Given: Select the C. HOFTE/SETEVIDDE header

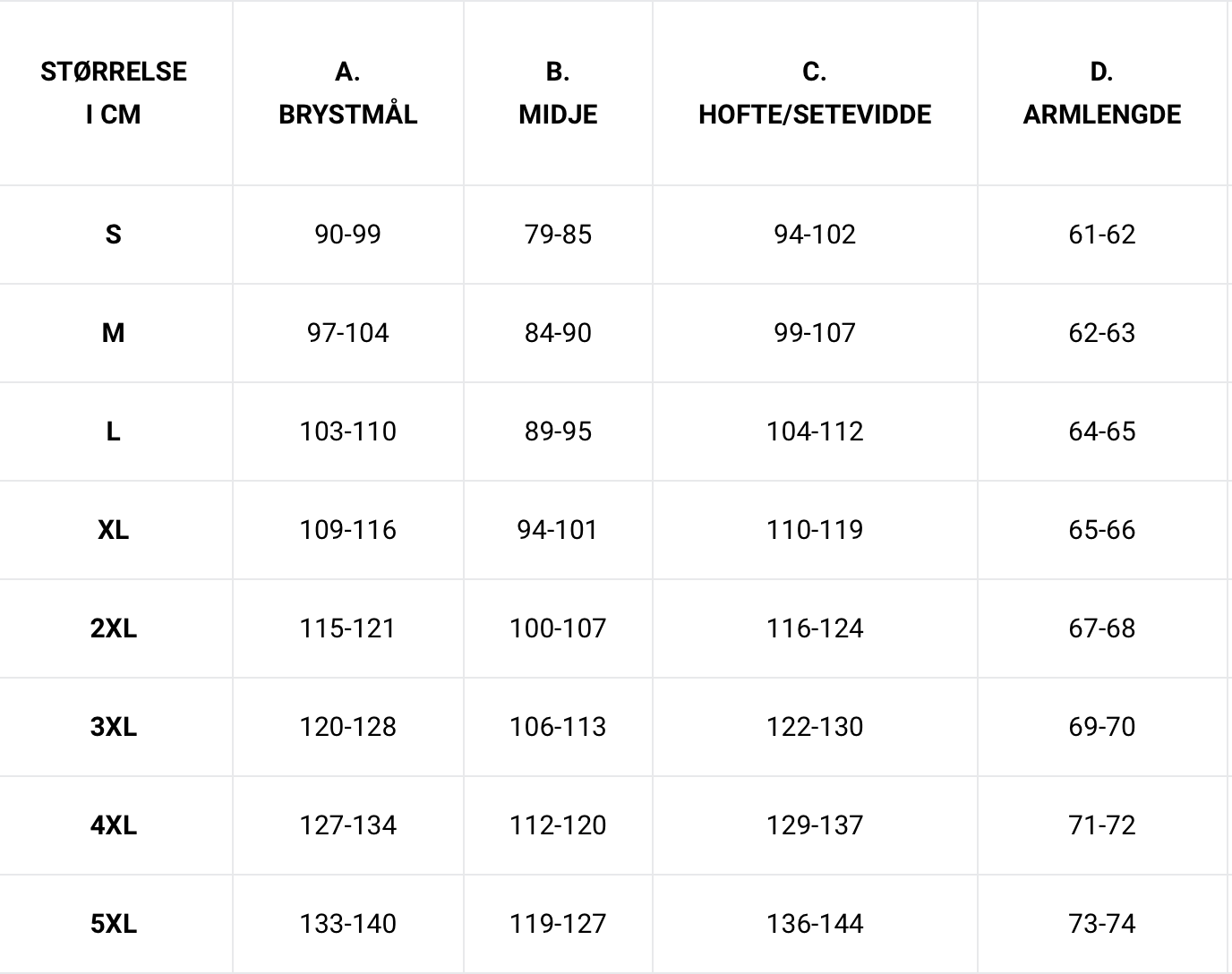Looking at the screenshot, I should tap(815, 93).
